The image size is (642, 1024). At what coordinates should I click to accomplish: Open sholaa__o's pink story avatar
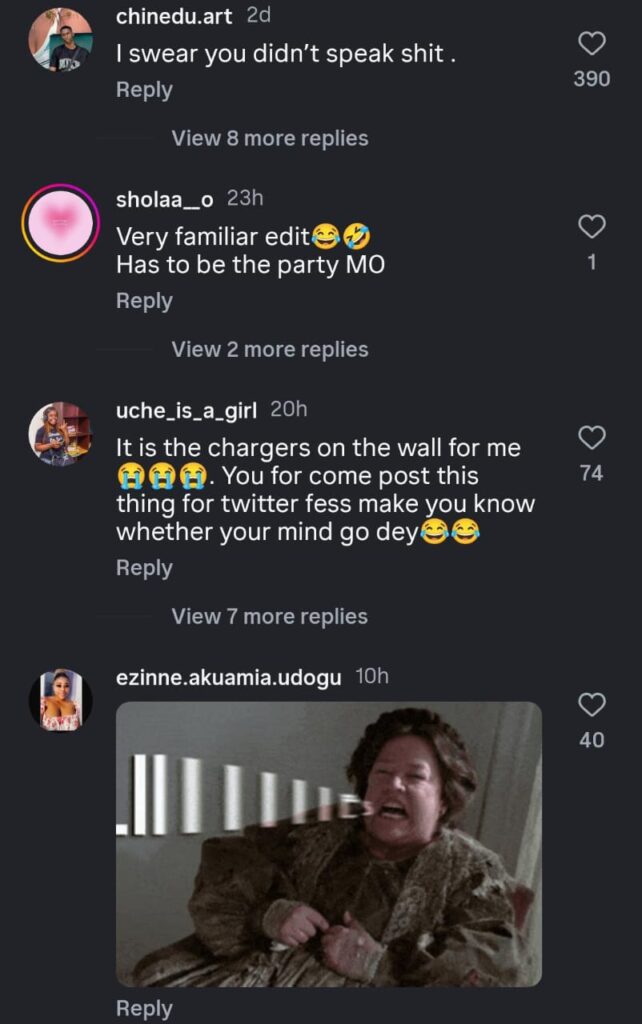pos(60,223)
